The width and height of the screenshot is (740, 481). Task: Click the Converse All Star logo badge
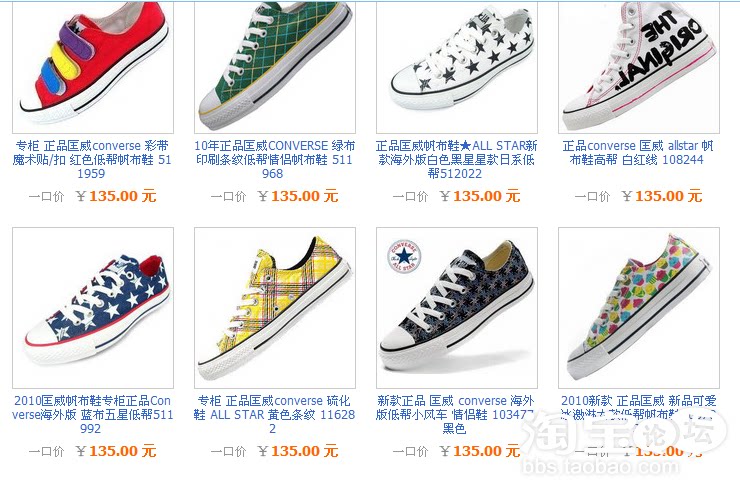click(404, 257)
